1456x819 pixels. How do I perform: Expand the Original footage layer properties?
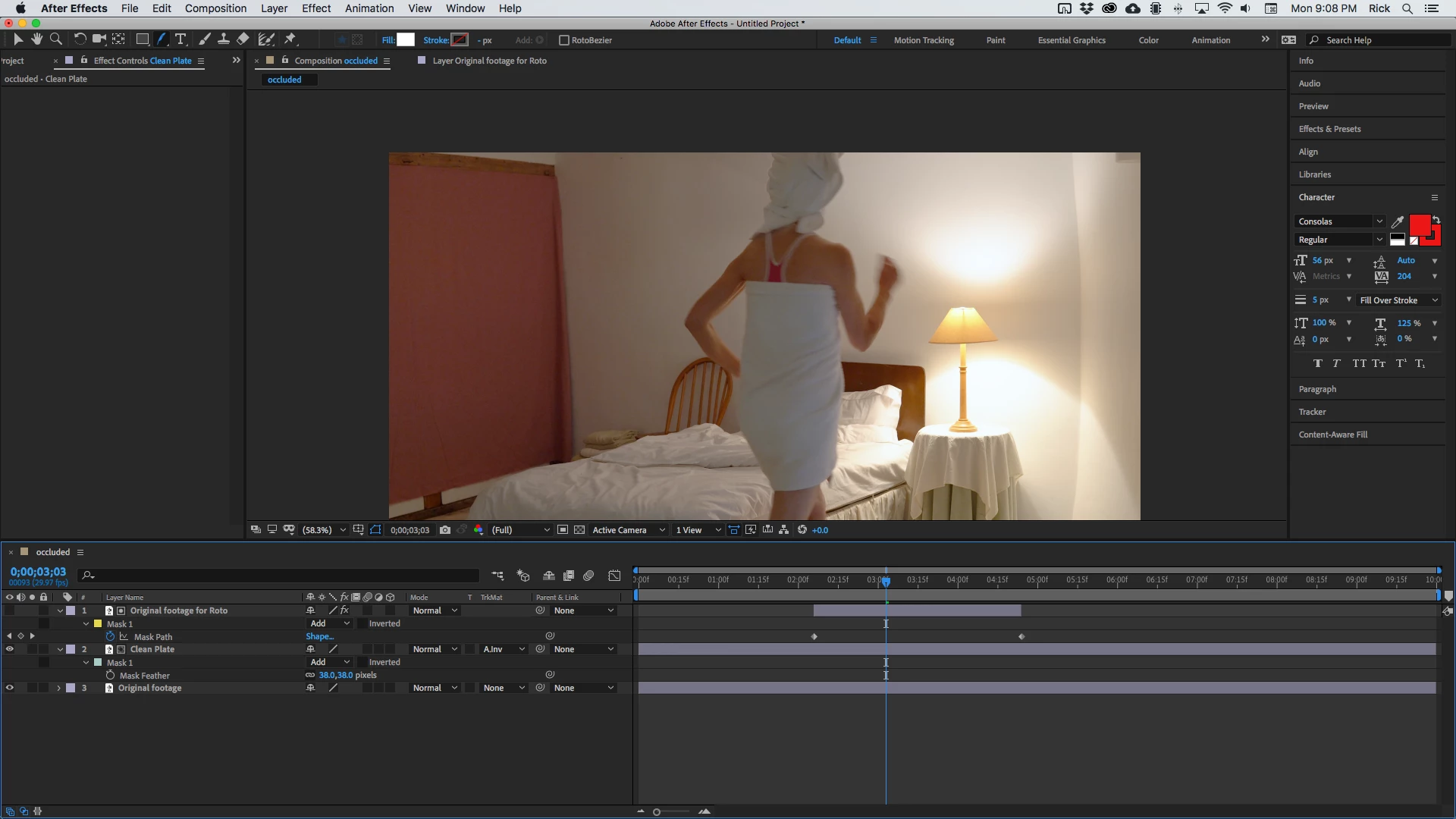point(59,689)
